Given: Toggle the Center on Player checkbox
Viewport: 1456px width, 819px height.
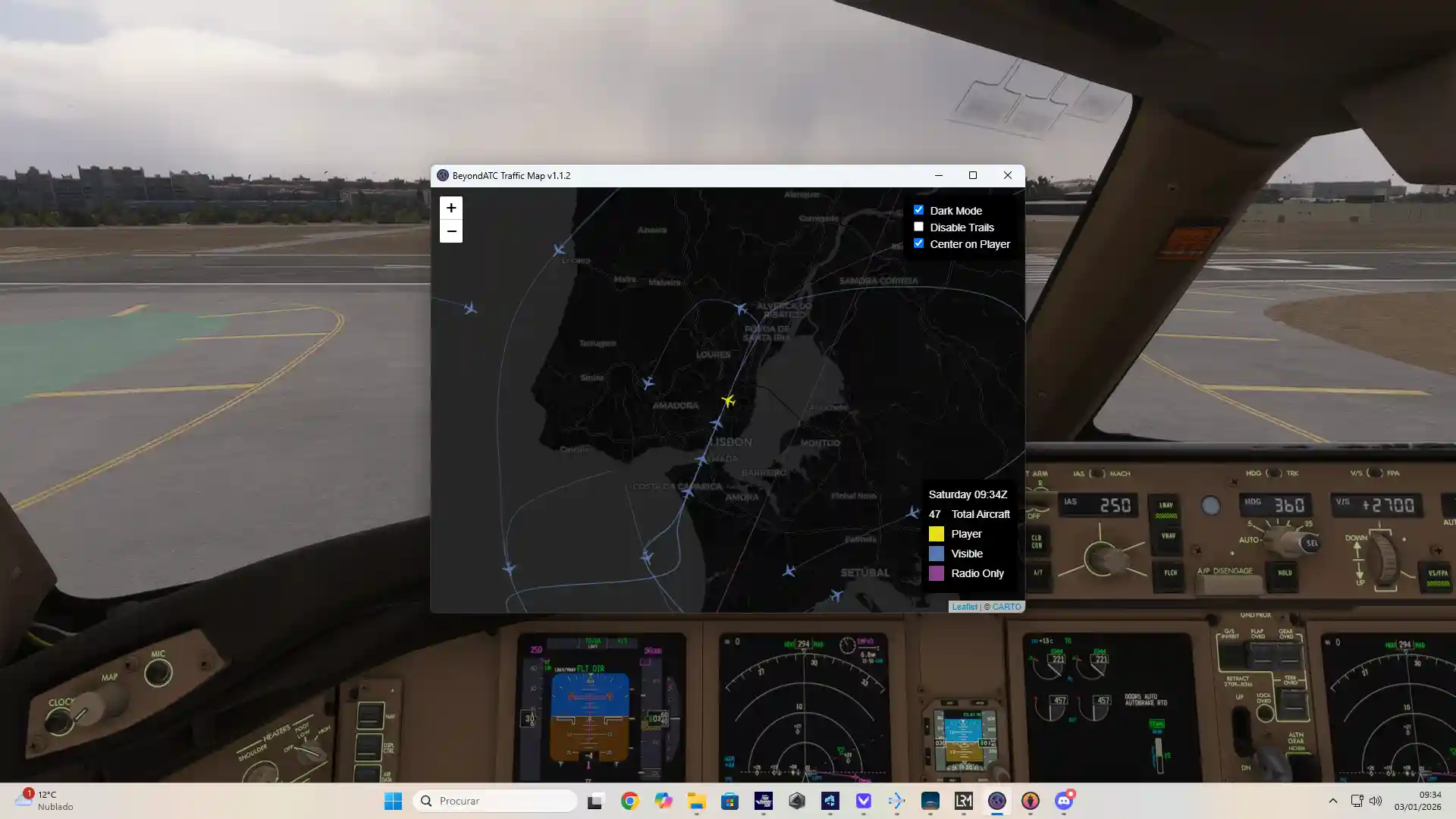Looking at the screenshot, I should pyautogui.click(x=918, y=243).
